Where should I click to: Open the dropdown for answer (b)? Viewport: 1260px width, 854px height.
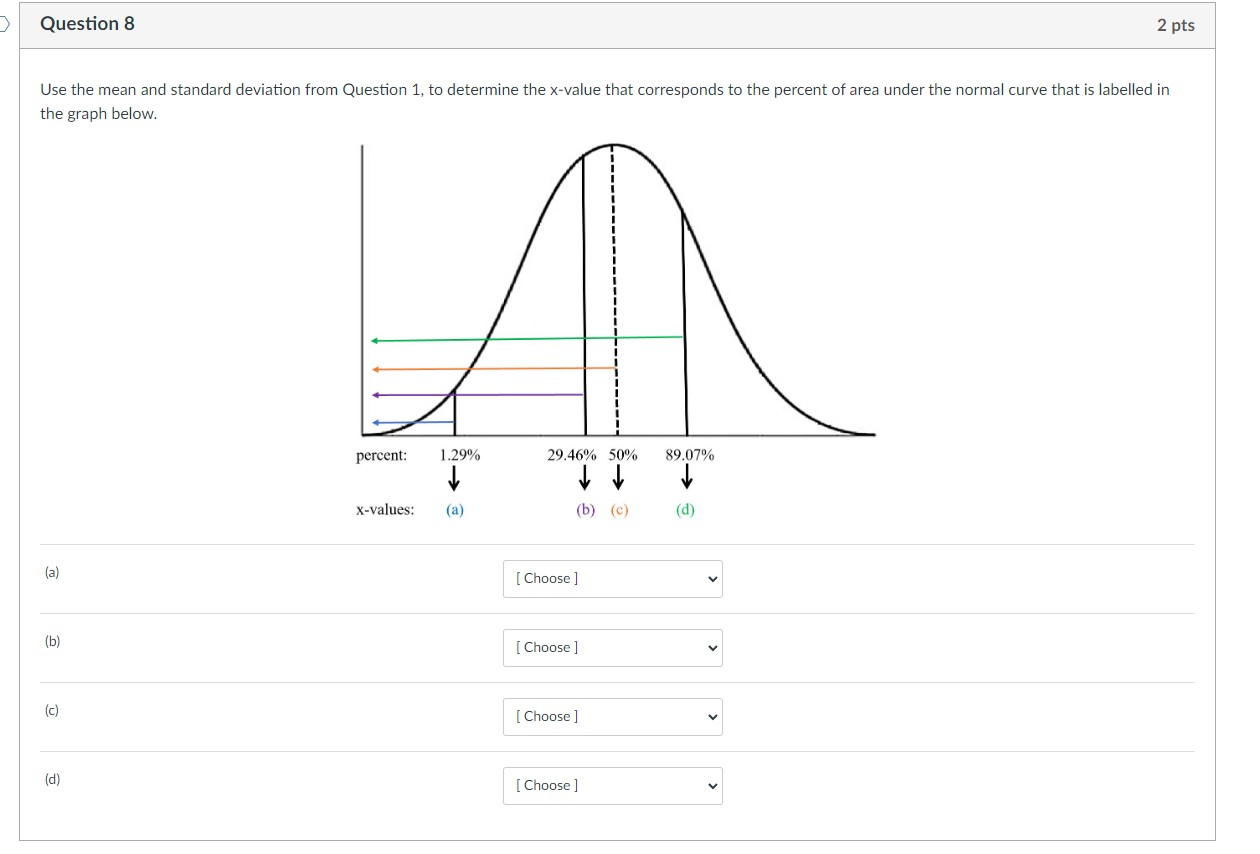coord(611,647)
